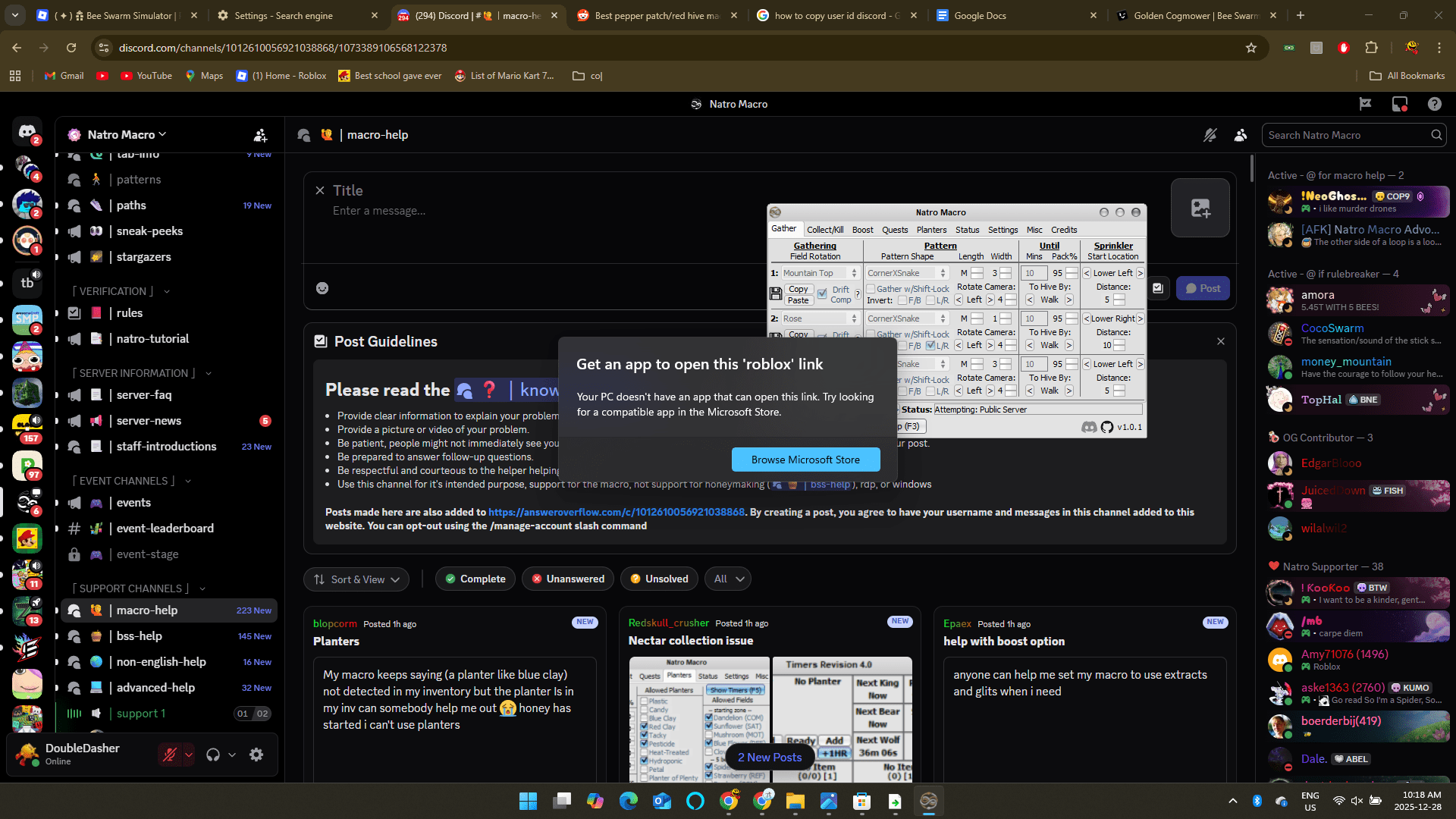Image resolution: width=1456 pixels, height=819 pixels.
Task: Click the Post button
Action: [1203, 288]
